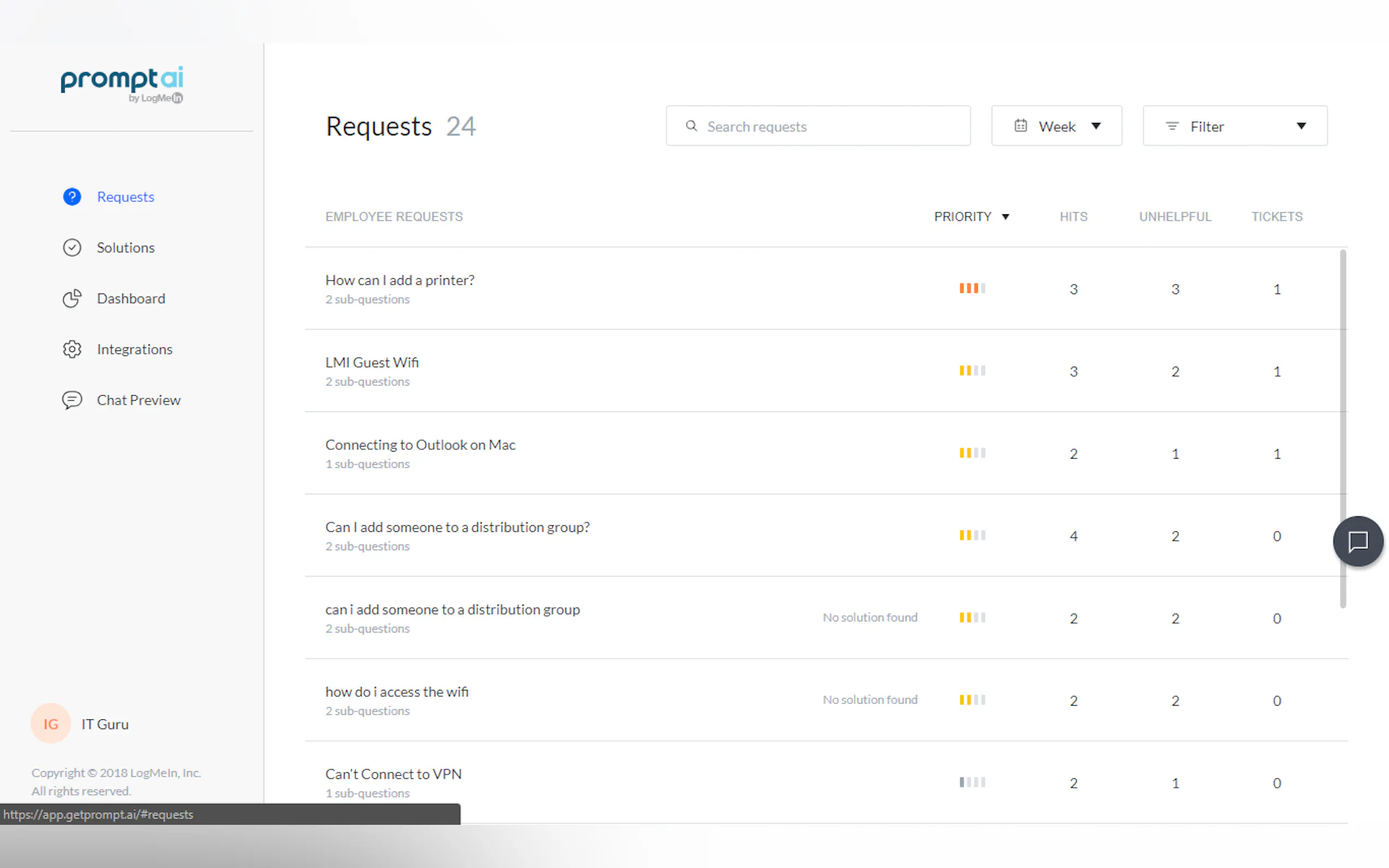Open the 'How can I add a printer?' request

click(400, 280)
